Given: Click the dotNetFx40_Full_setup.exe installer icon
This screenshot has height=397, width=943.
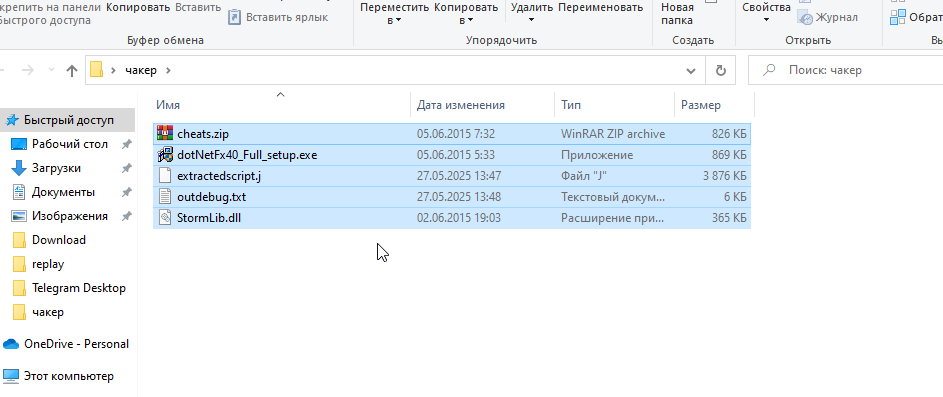Looking at the screenshot, I should click(165, 155).
